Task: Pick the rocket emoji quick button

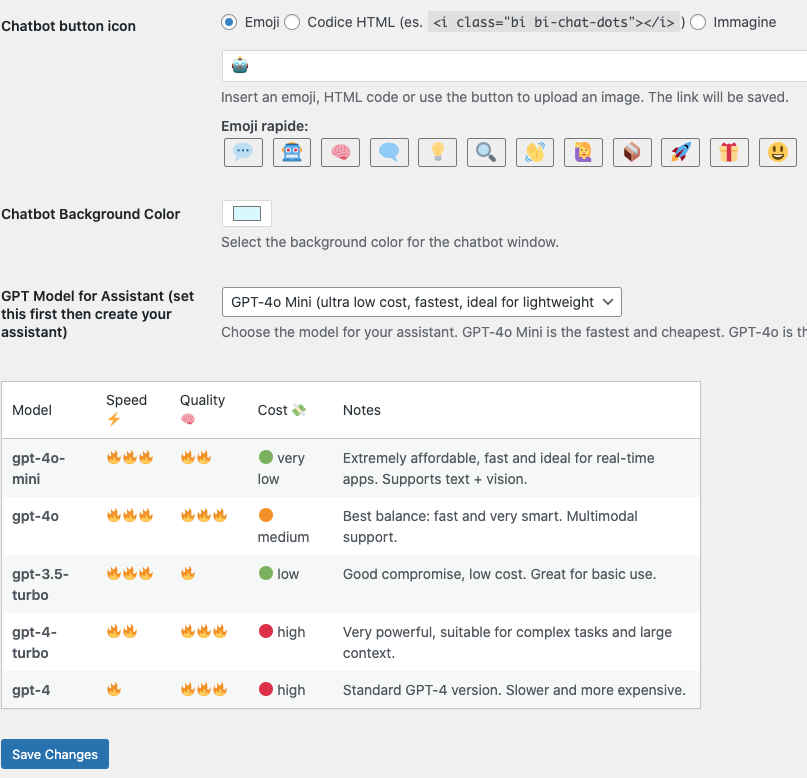Action: coord(680,152)
